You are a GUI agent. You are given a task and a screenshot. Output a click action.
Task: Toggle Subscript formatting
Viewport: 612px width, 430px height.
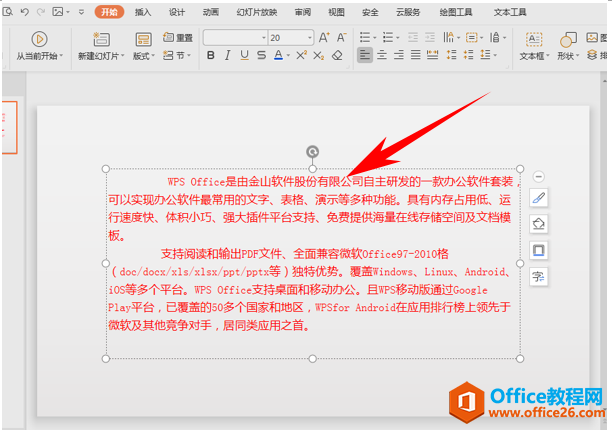(318, 56)
